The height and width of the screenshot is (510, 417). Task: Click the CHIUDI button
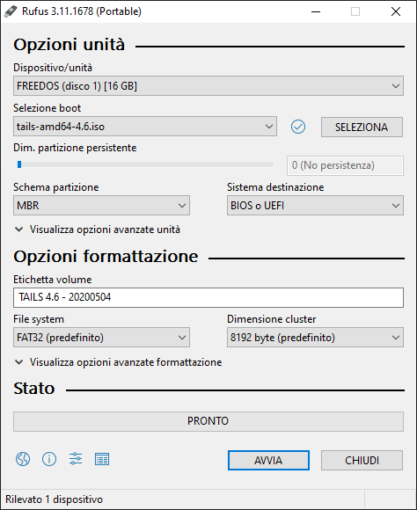click(x=362, y=460)
